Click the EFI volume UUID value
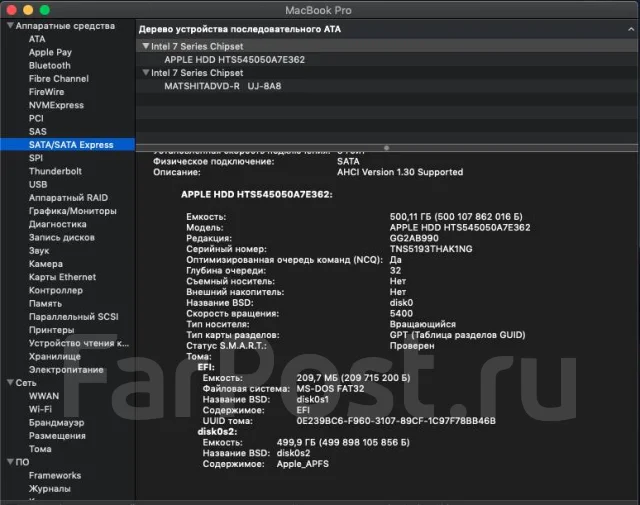Screen dimensions: 640x505 (x=396, y=421)
